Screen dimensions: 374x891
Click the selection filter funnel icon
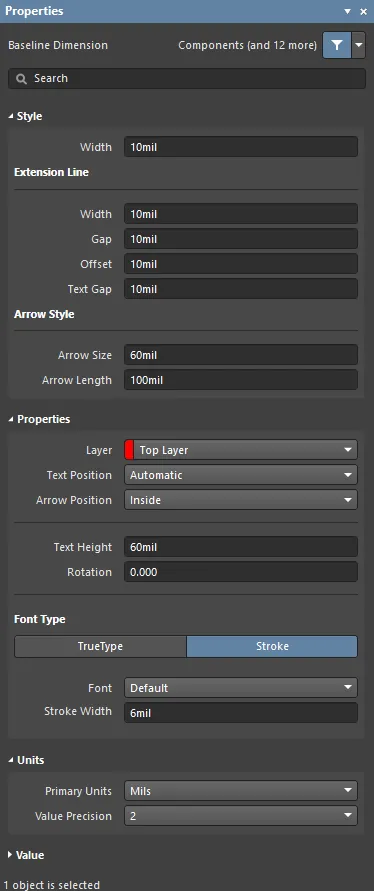337,45
